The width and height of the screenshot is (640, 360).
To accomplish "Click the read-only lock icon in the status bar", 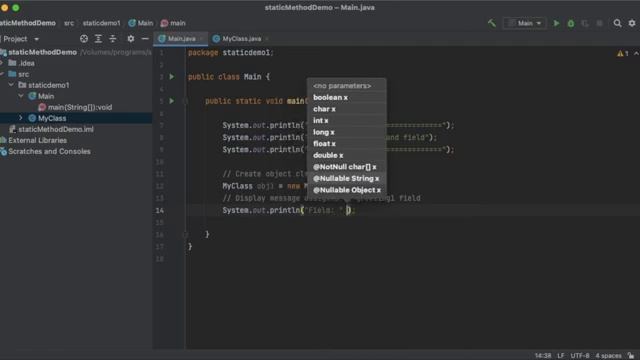I will point(631,356).
